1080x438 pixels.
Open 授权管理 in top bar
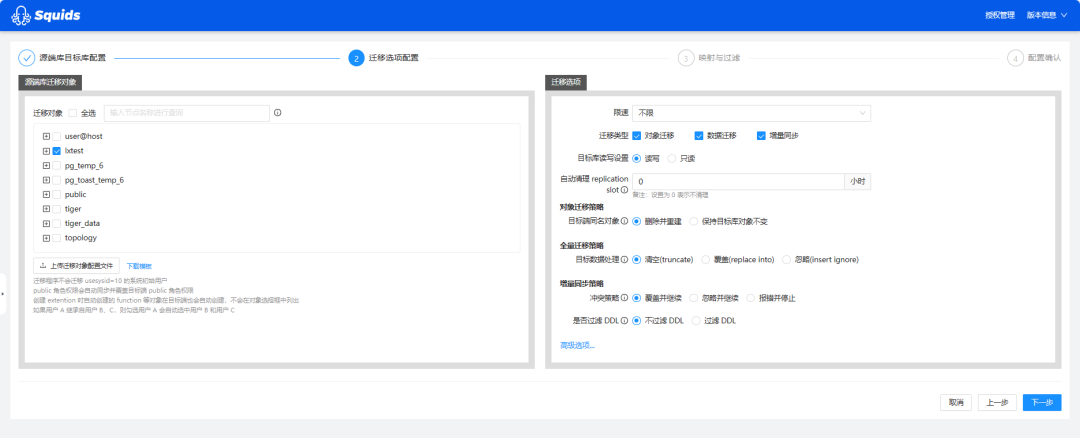1000,15
